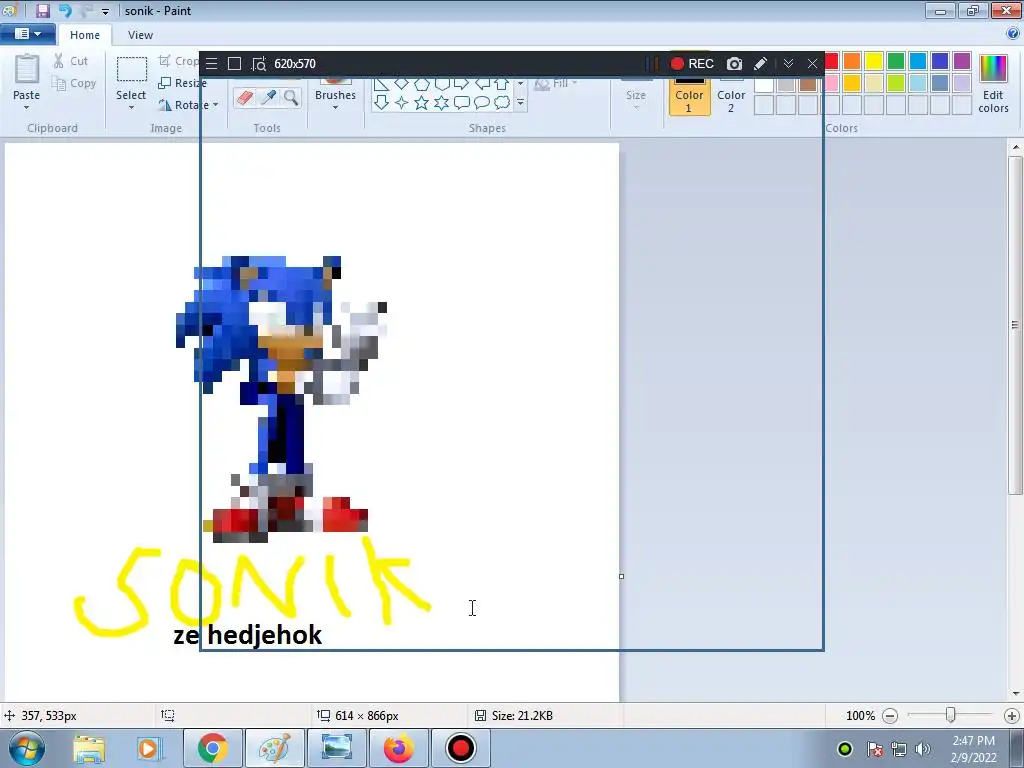Click the zoom slider handle
The image size is (1024, 768).
click(951, 715)
